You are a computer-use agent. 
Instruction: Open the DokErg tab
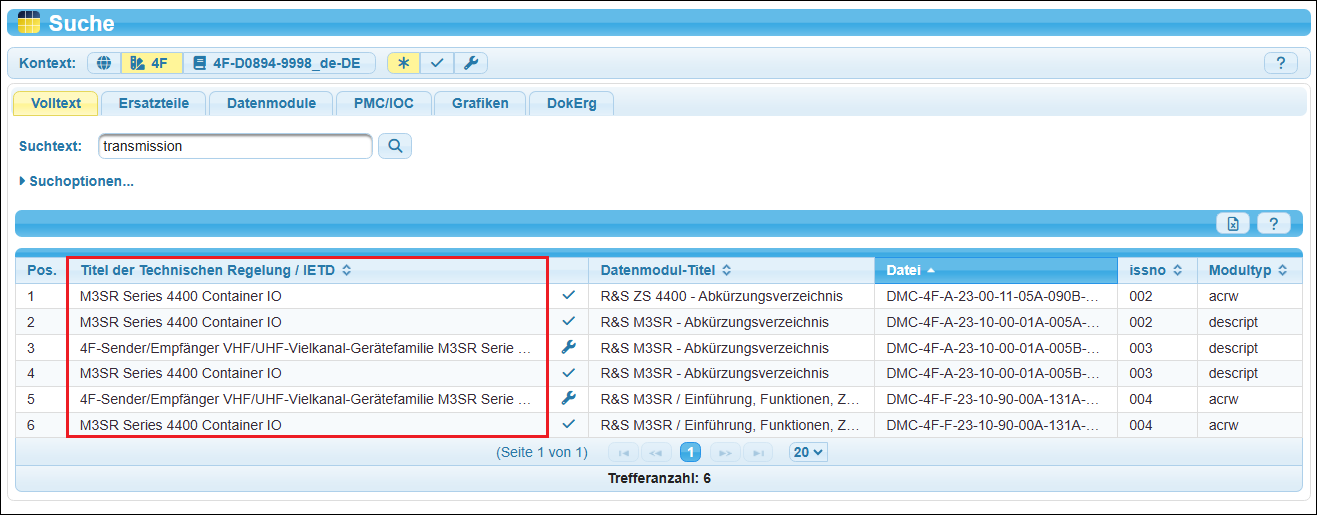(572, 103)
